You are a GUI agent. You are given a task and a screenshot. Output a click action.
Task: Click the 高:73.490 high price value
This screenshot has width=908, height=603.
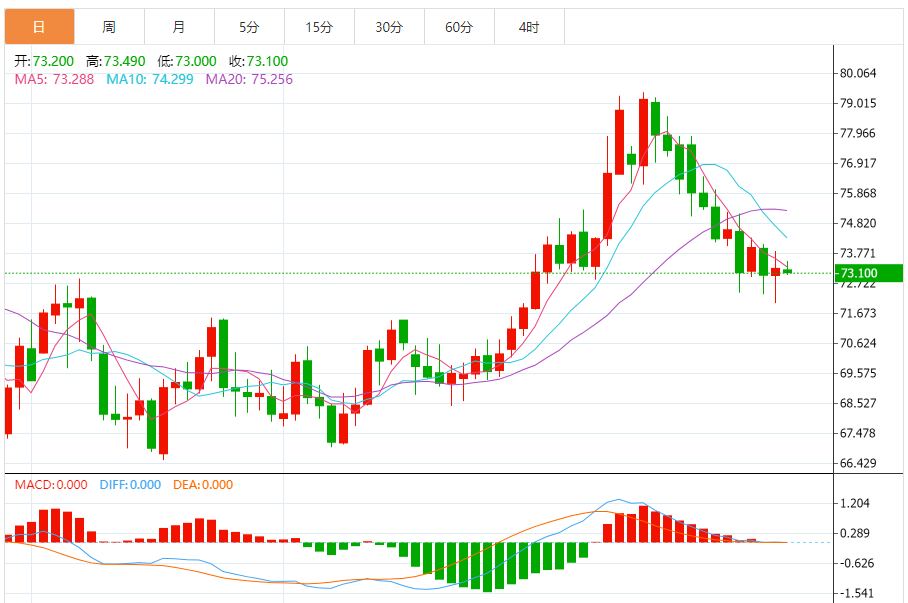115,61
